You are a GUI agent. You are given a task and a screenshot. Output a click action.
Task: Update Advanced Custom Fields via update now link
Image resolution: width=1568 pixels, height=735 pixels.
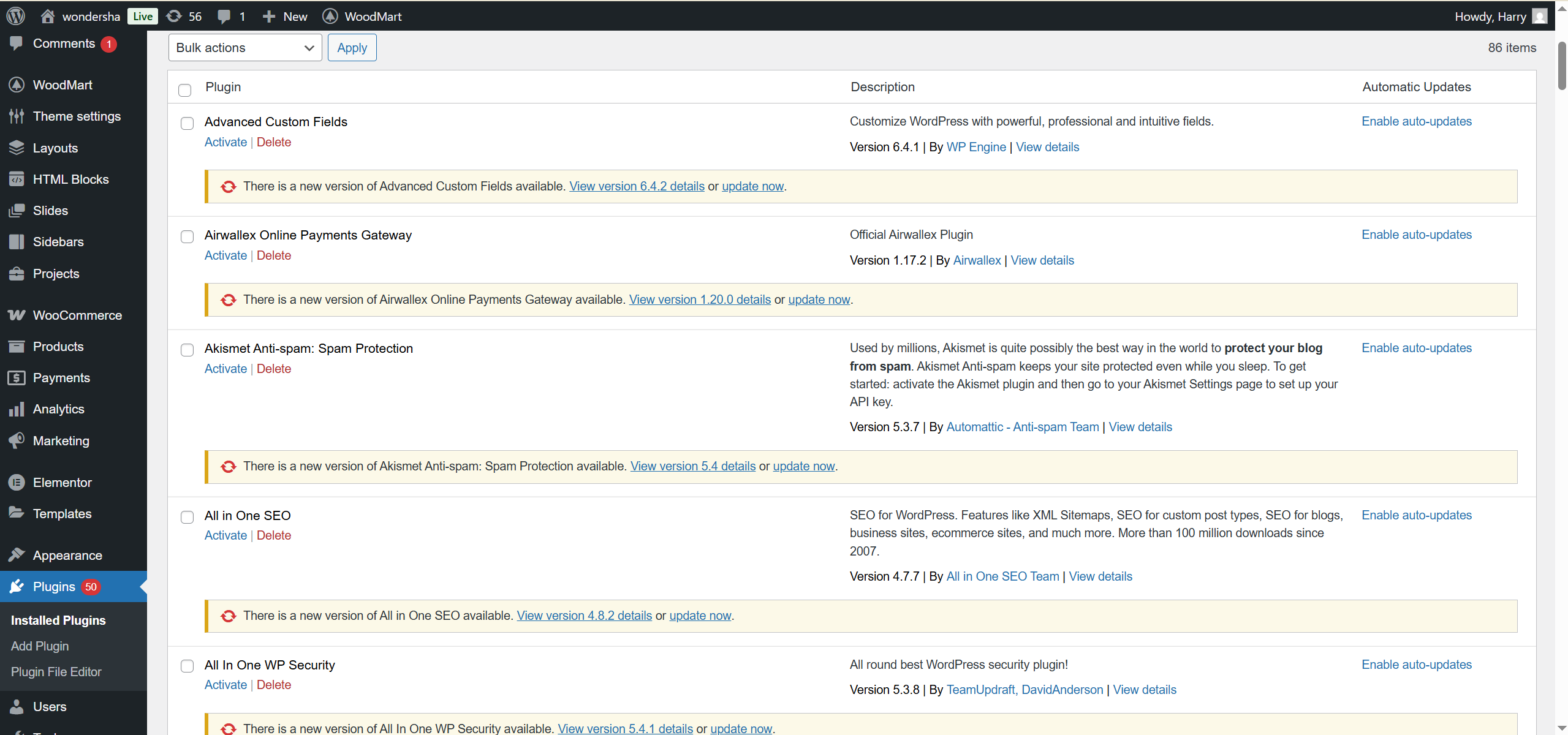click(752, 186)
